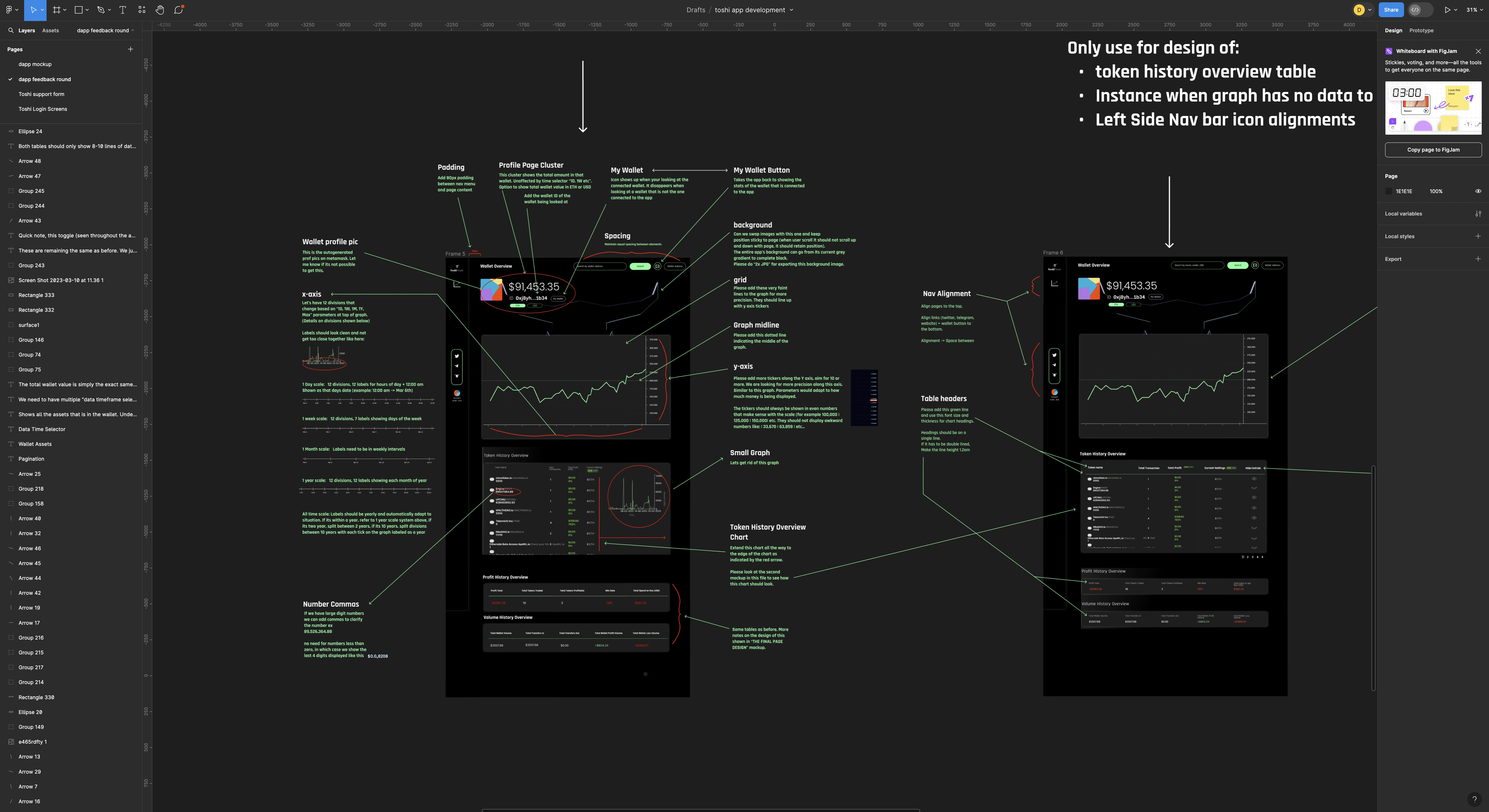Click the Share button
Screen dimensions: 1489x812
tap(1391, 10)
